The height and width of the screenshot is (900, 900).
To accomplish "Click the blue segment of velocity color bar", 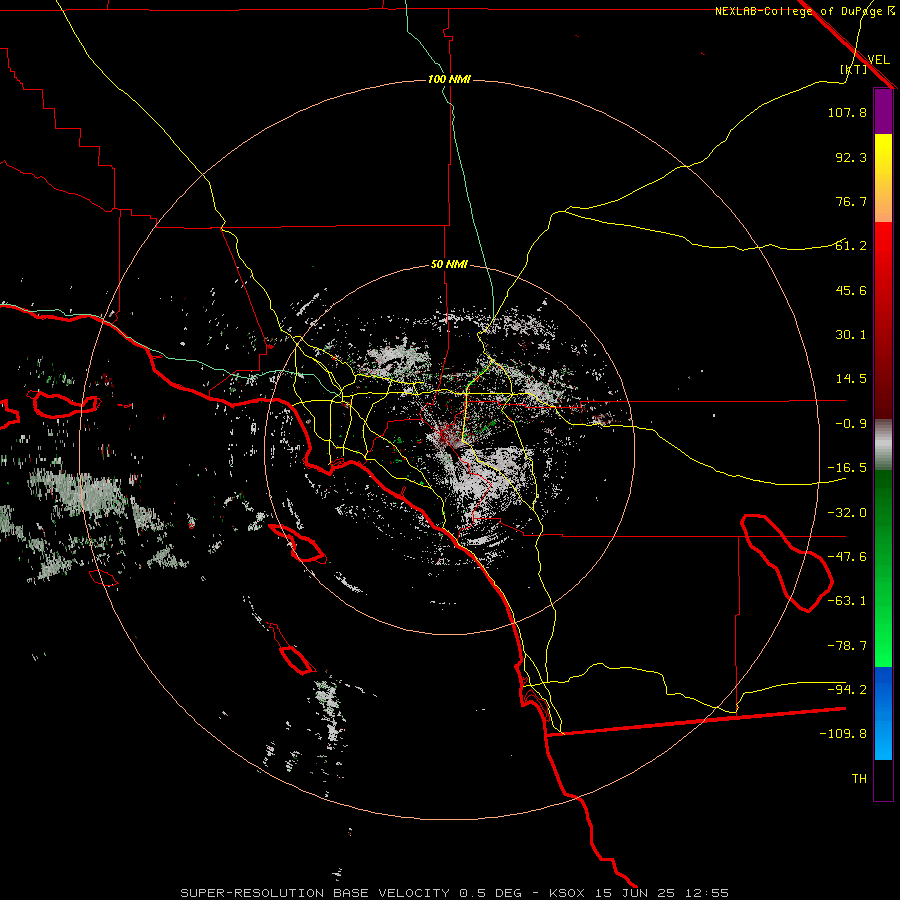I will click(x=883, y=713).
